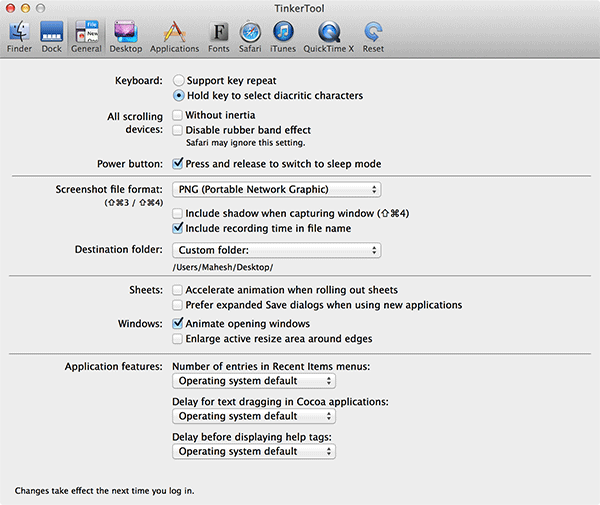Open the Finder preferences pane
This screenshot has height=505, width=600.
(19, 35)
